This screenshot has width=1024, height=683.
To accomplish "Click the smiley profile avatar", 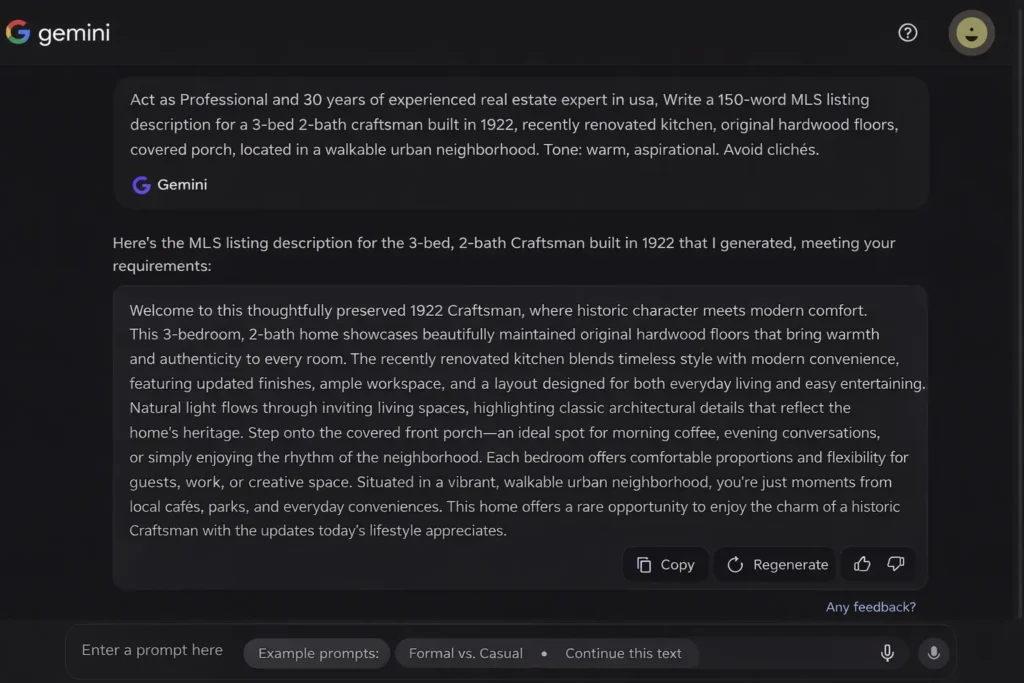I will (971, 33).
